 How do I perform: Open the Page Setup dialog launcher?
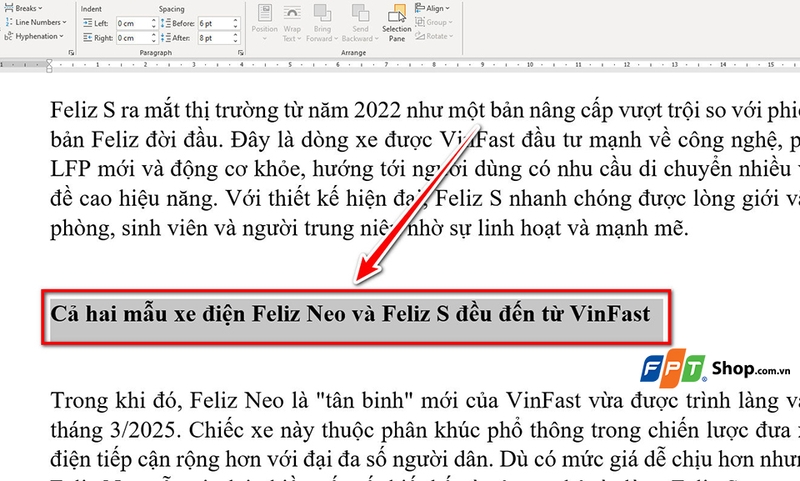(x=71, y=53)
